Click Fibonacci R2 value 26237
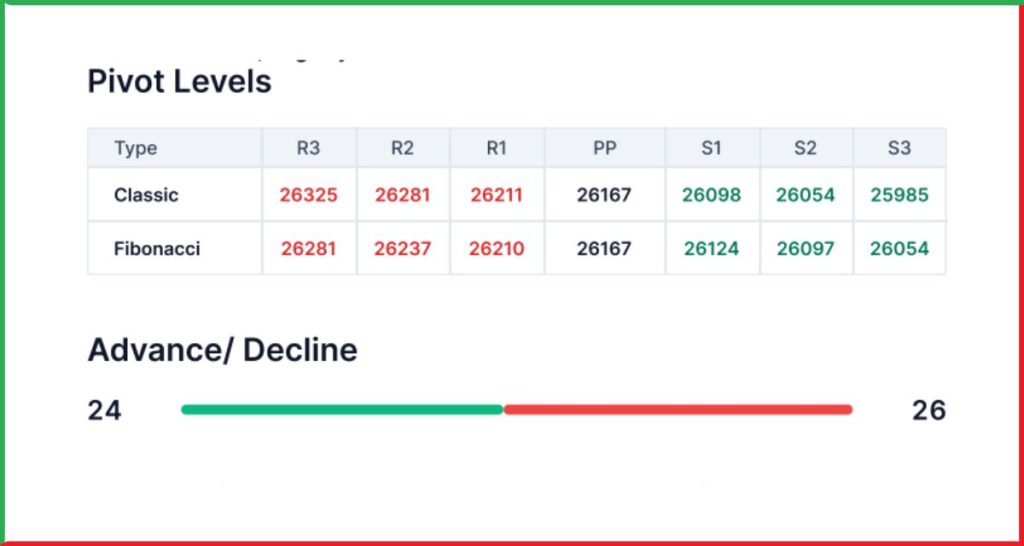 402,248
